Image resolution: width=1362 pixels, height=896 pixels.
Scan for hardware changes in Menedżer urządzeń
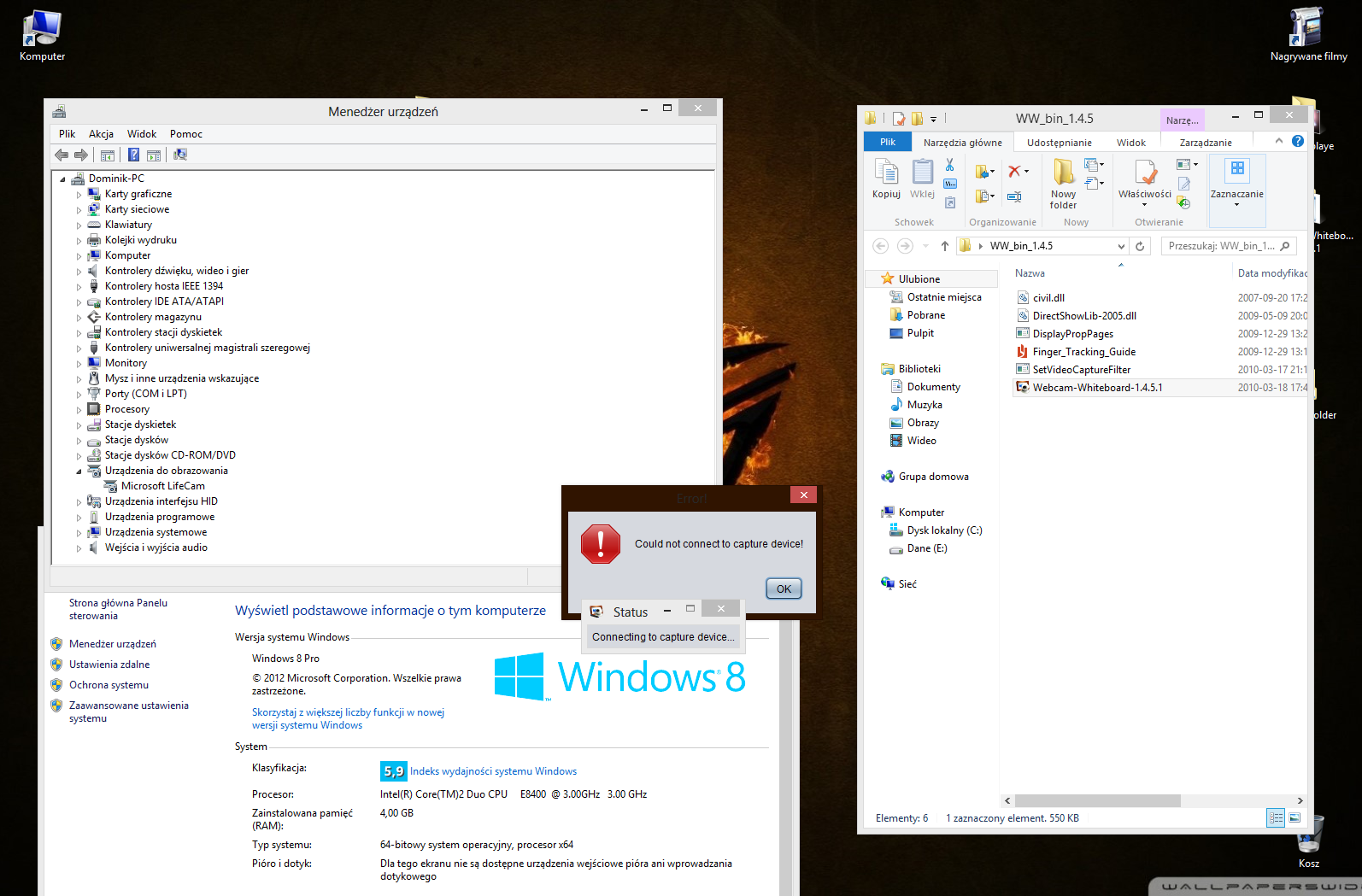point(180,155)
